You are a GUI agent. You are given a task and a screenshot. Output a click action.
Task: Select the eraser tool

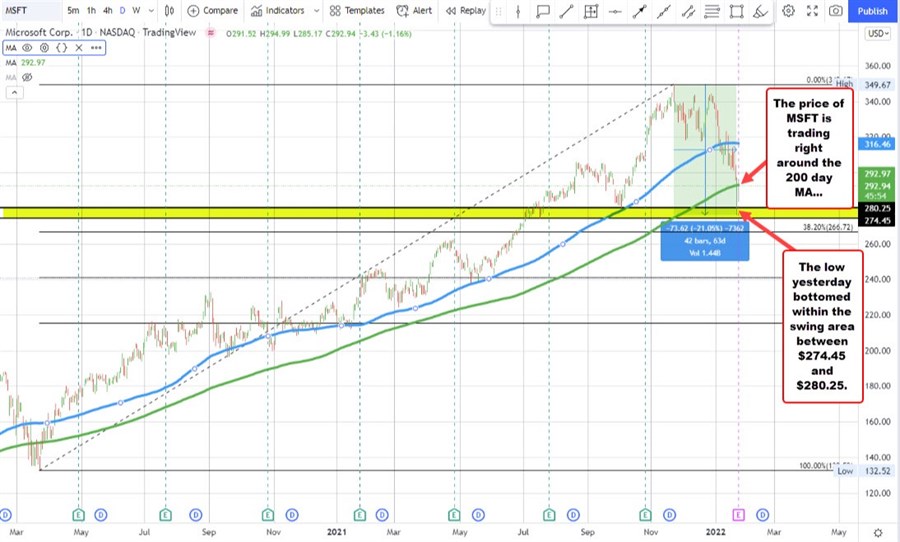point(761,11)
